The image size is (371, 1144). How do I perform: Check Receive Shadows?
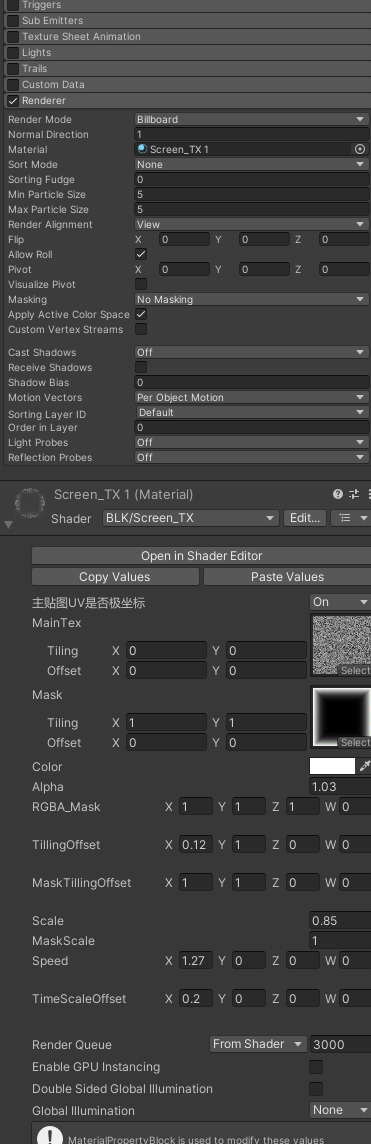[x=141, y=368]
